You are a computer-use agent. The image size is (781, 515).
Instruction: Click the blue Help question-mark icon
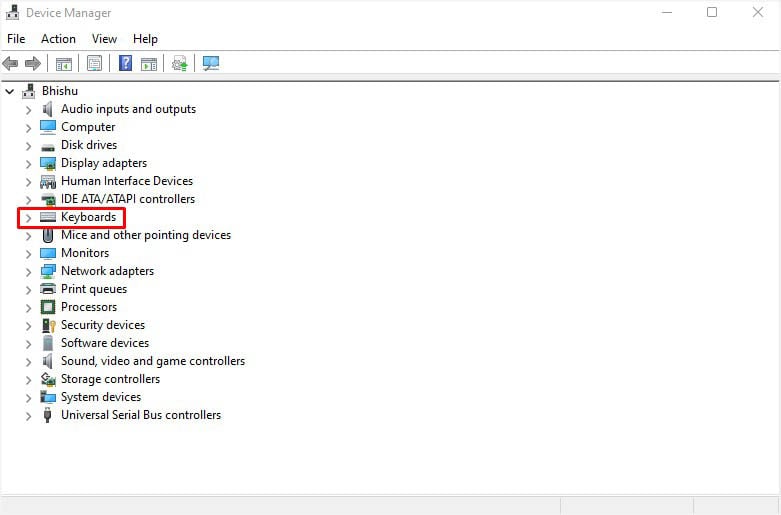(126, 63)
